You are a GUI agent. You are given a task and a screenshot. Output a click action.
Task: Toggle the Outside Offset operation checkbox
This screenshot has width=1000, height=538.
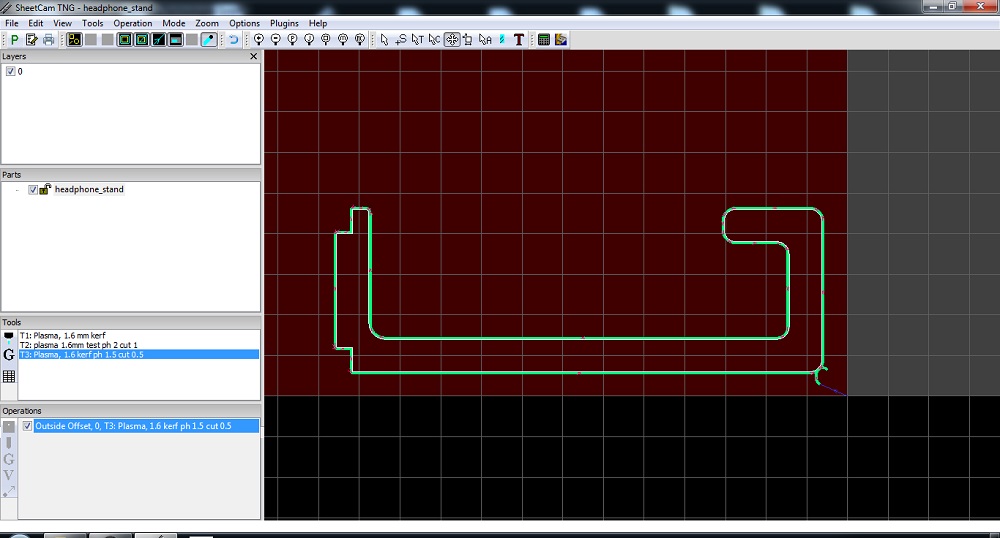point(27,426)
